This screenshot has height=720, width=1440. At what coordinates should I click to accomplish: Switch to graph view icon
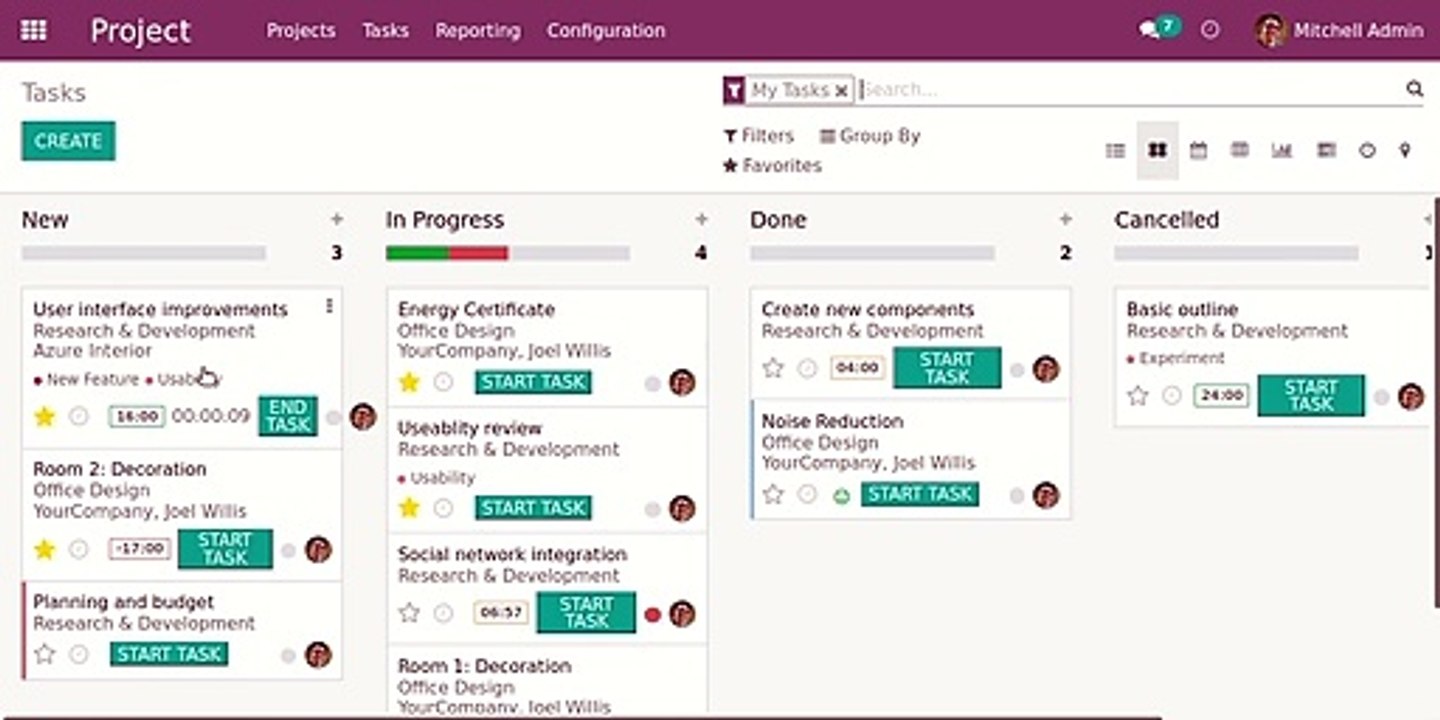point(1281,150)
